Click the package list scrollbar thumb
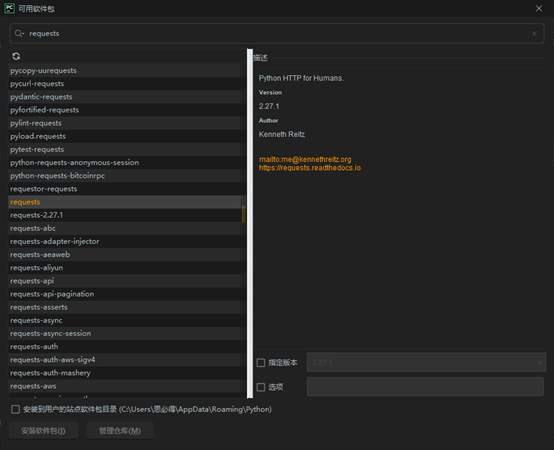Screen dimensions: 554x450 click(x=243, y=214)
